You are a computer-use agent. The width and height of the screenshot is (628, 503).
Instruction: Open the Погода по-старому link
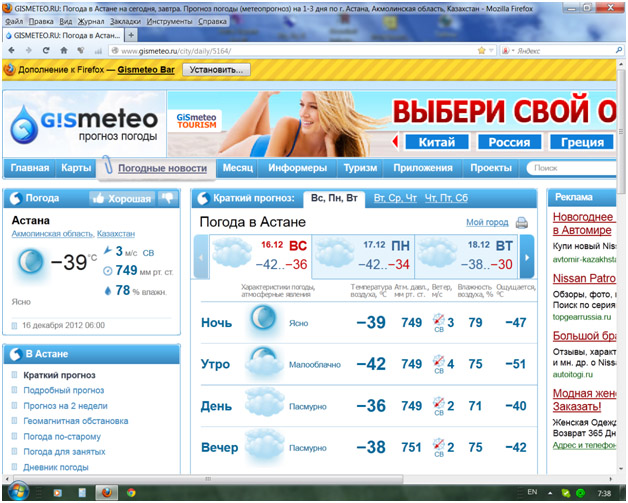point(62,437)
